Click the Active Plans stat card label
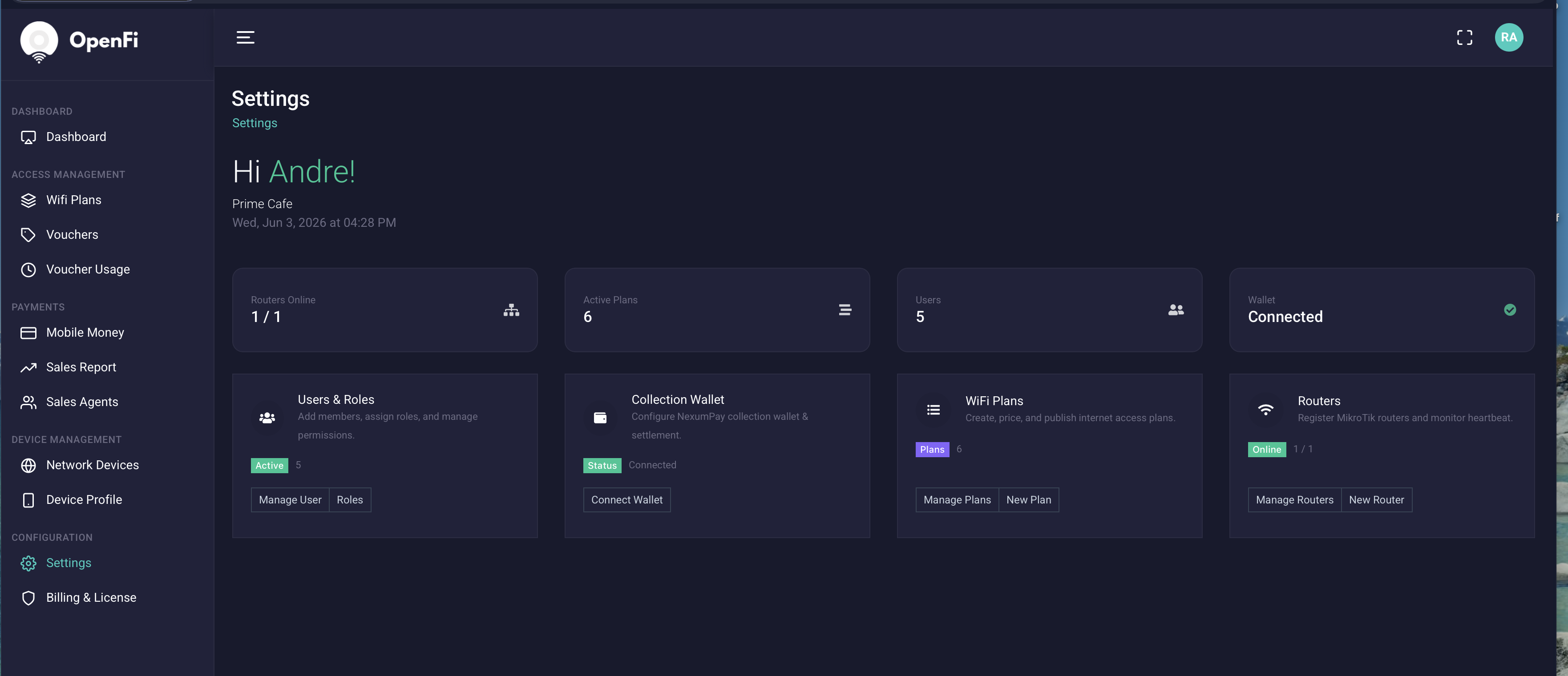The height and width of the screenshot is (676, 1568). click(610, 300)
